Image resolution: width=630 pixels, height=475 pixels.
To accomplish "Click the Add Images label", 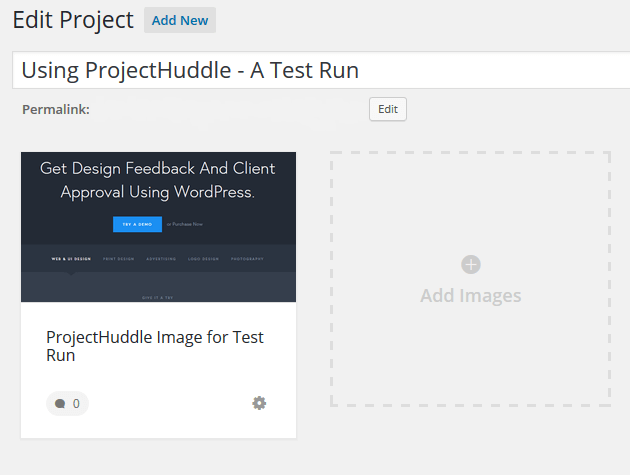I will tap(470, 296).
